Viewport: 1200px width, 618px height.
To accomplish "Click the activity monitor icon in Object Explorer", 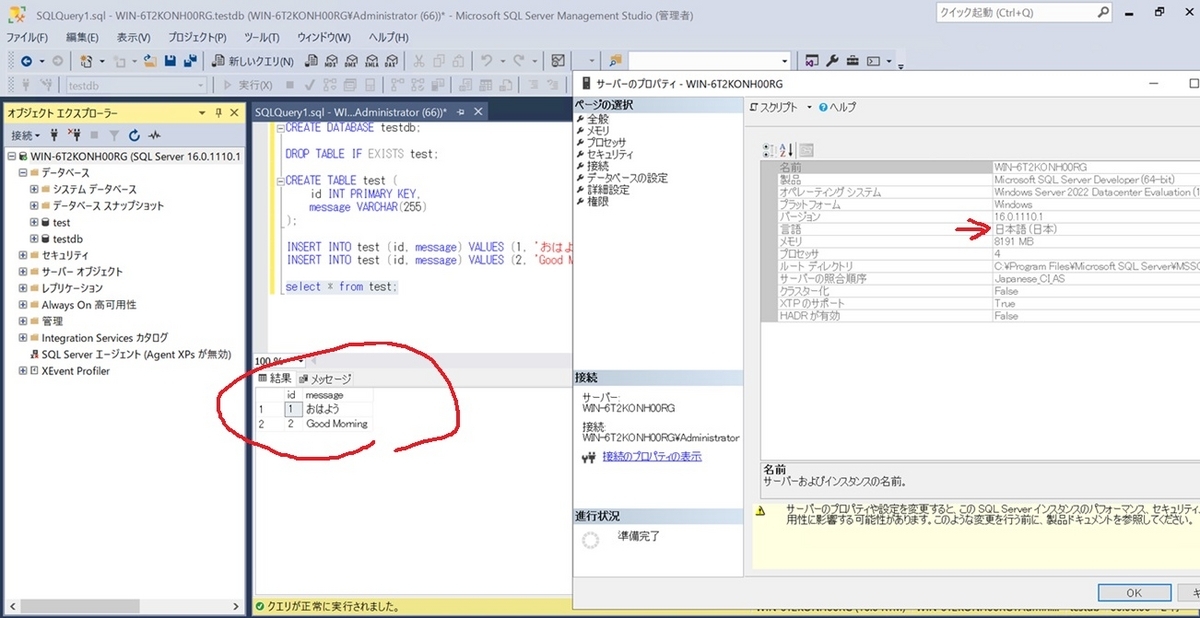I will (x=155, y=135).
